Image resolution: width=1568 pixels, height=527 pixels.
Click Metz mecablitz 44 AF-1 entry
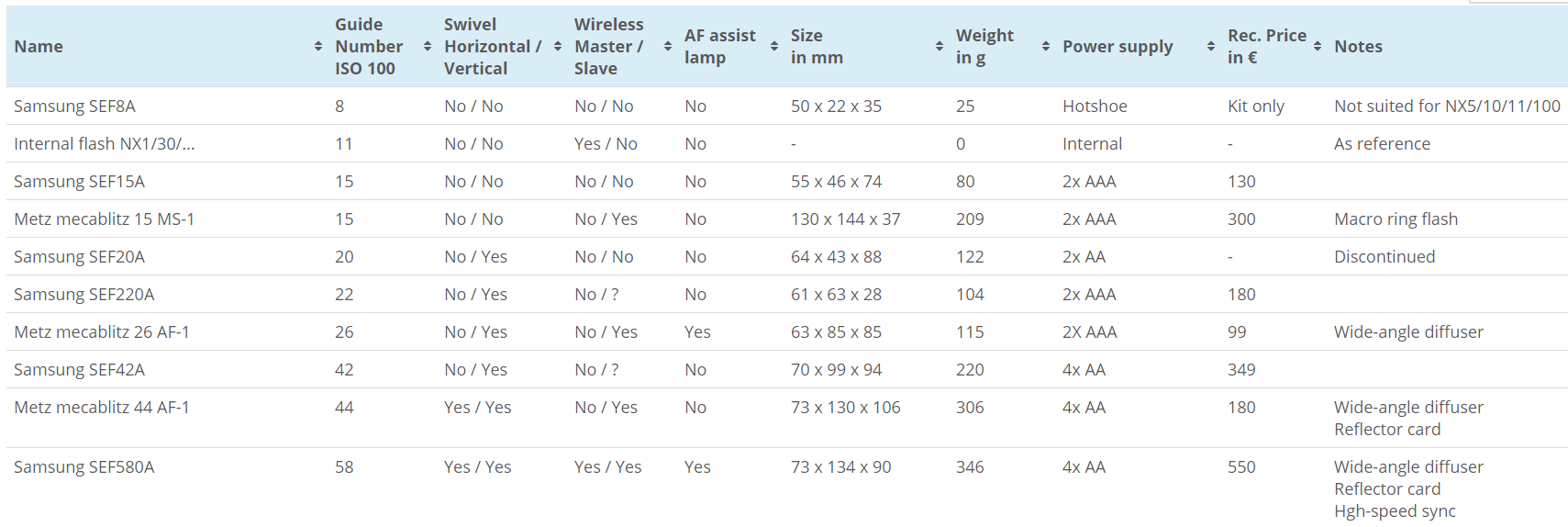(x=102, y=408)
